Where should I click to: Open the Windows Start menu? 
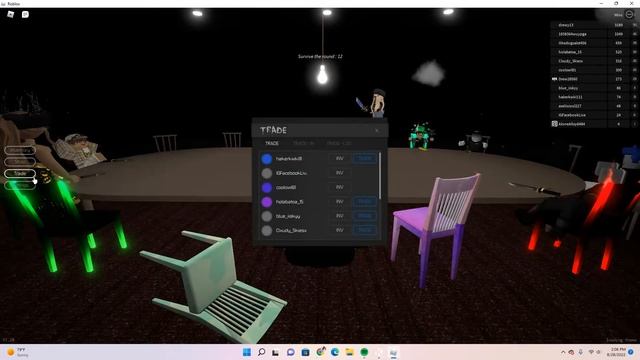(247, 352)
